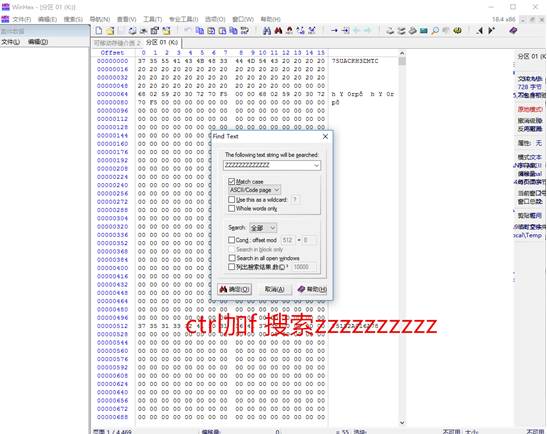547x434 pixels.
Task: Click the Copy block toolbar icon
Action: point(200,31)
